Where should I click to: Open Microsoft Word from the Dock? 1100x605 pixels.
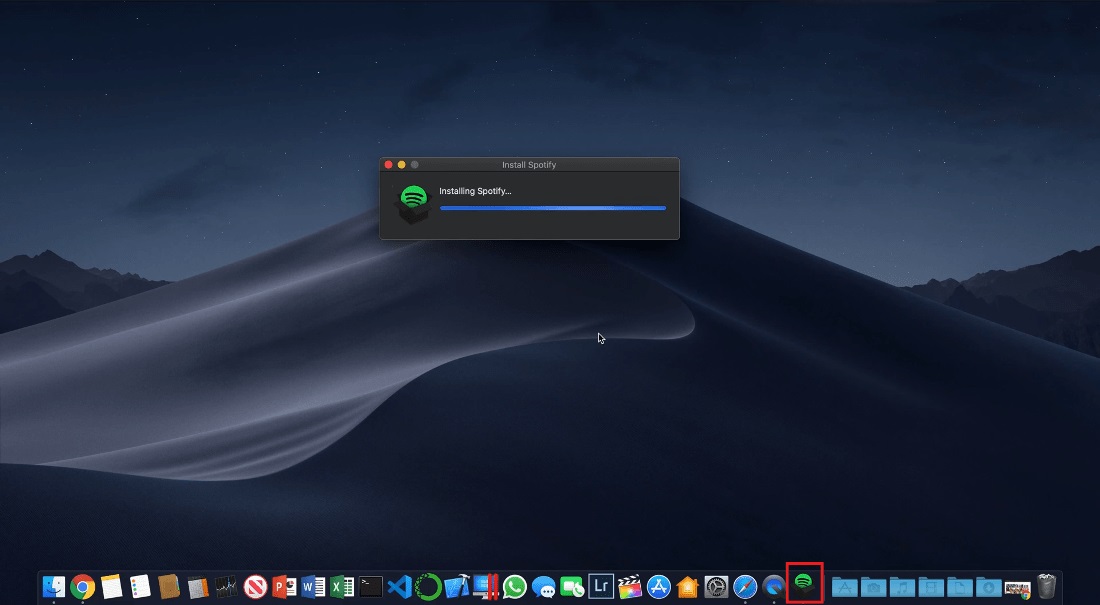(x=314, y=586)
